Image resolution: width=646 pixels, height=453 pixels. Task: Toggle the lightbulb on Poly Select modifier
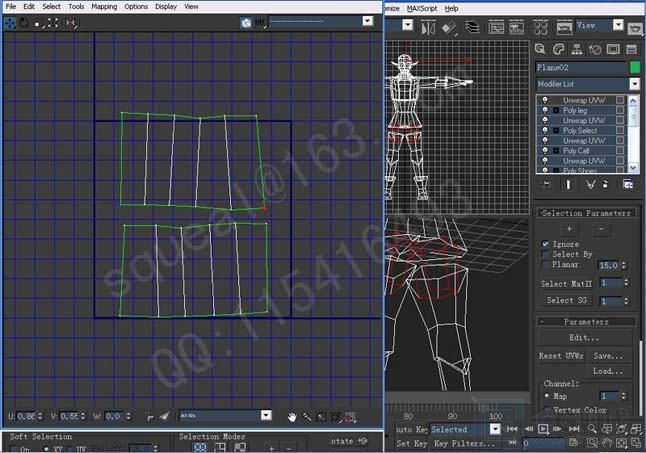tap(545, 130)
